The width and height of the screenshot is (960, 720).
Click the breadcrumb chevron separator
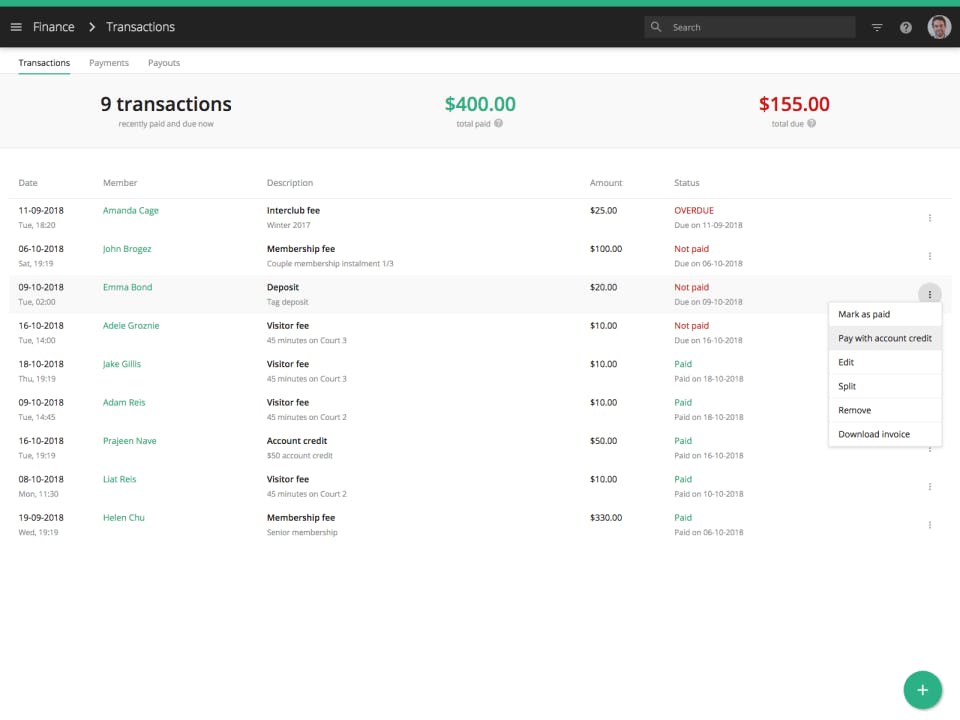[x=92, y=27]
